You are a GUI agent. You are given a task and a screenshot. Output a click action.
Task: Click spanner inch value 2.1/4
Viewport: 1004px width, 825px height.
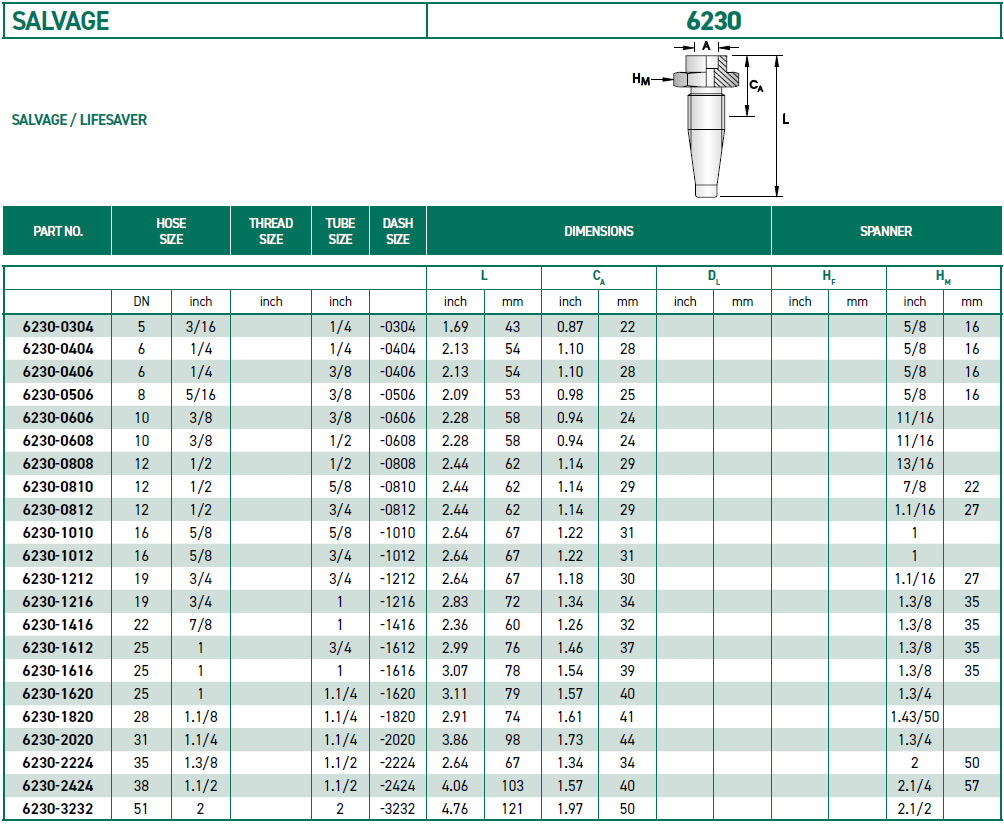(x=915, y=786)
